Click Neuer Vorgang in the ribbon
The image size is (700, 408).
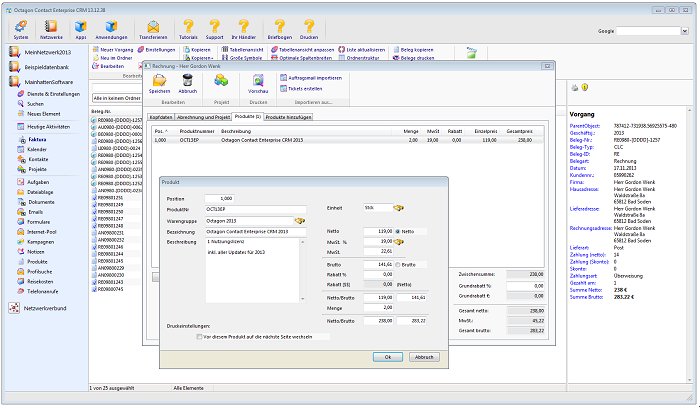click(x=112, y=50)
